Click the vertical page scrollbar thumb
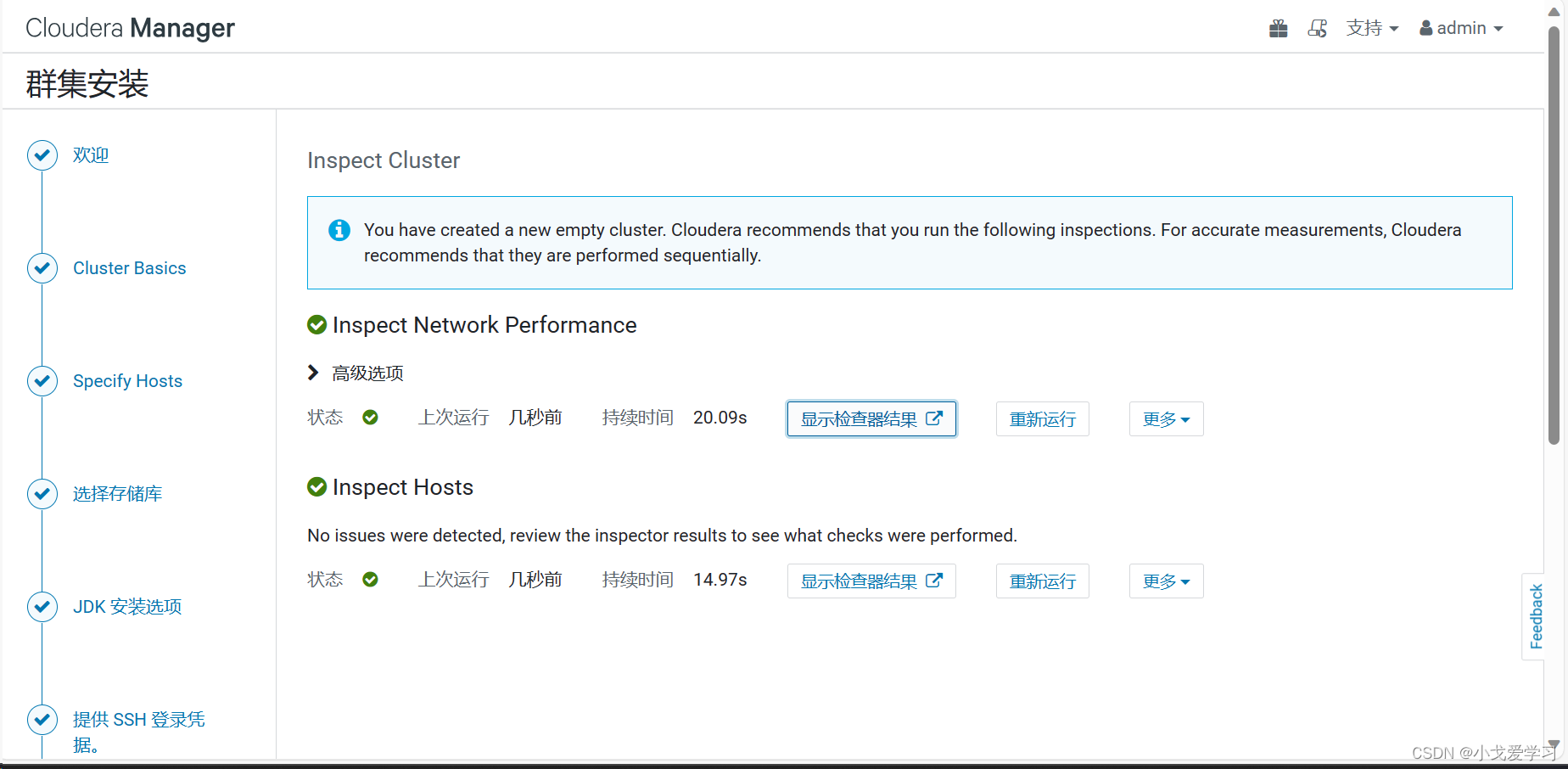Viewport: 1568px width, 769px height. pyautogui.click(x=1554, y=235)
